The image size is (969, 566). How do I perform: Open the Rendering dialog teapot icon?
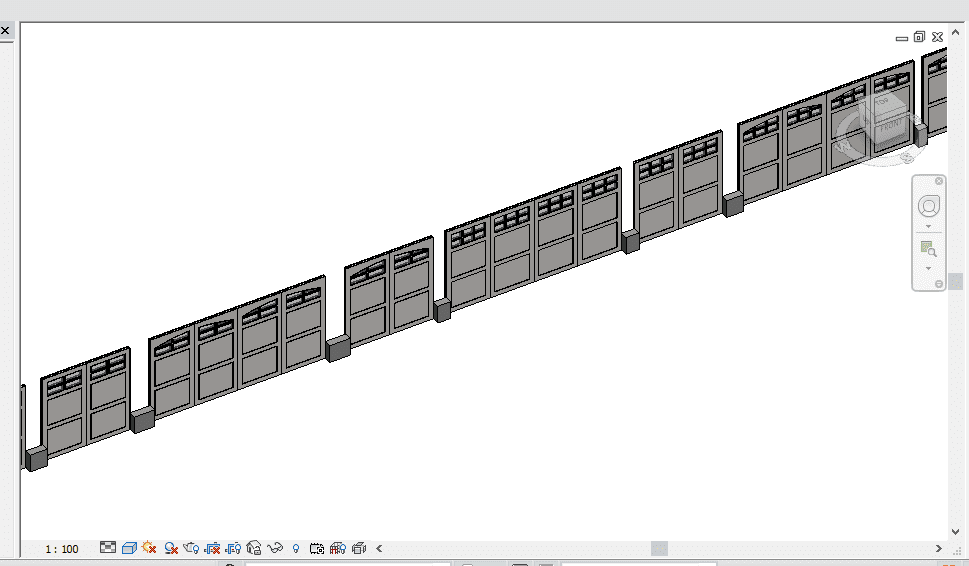[x=191, y=548]
